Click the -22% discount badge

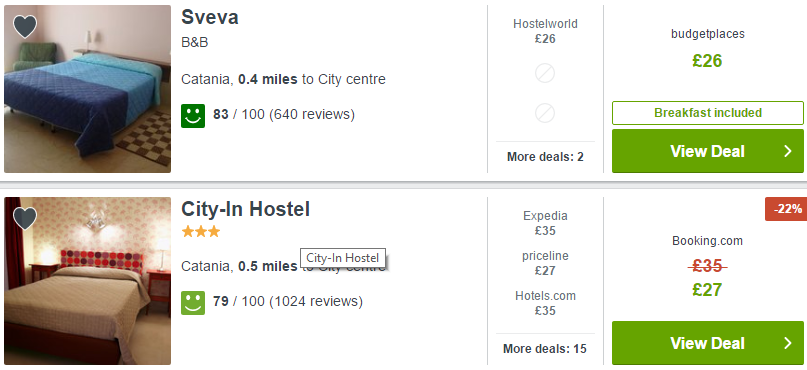[786, 209]
